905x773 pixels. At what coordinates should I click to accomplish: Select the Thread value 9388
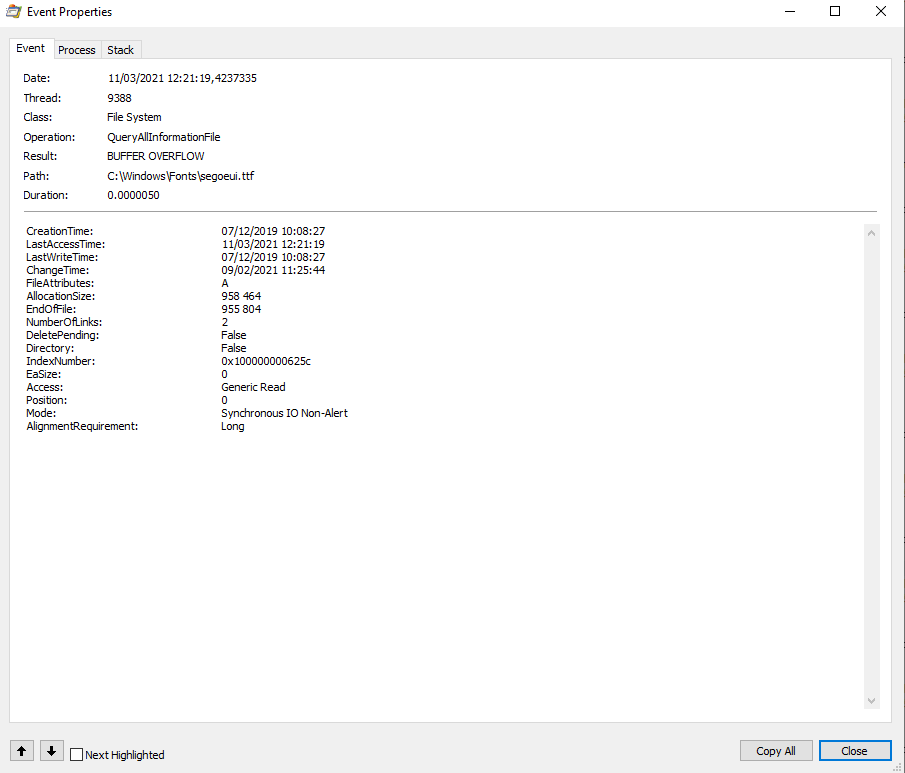119,98
